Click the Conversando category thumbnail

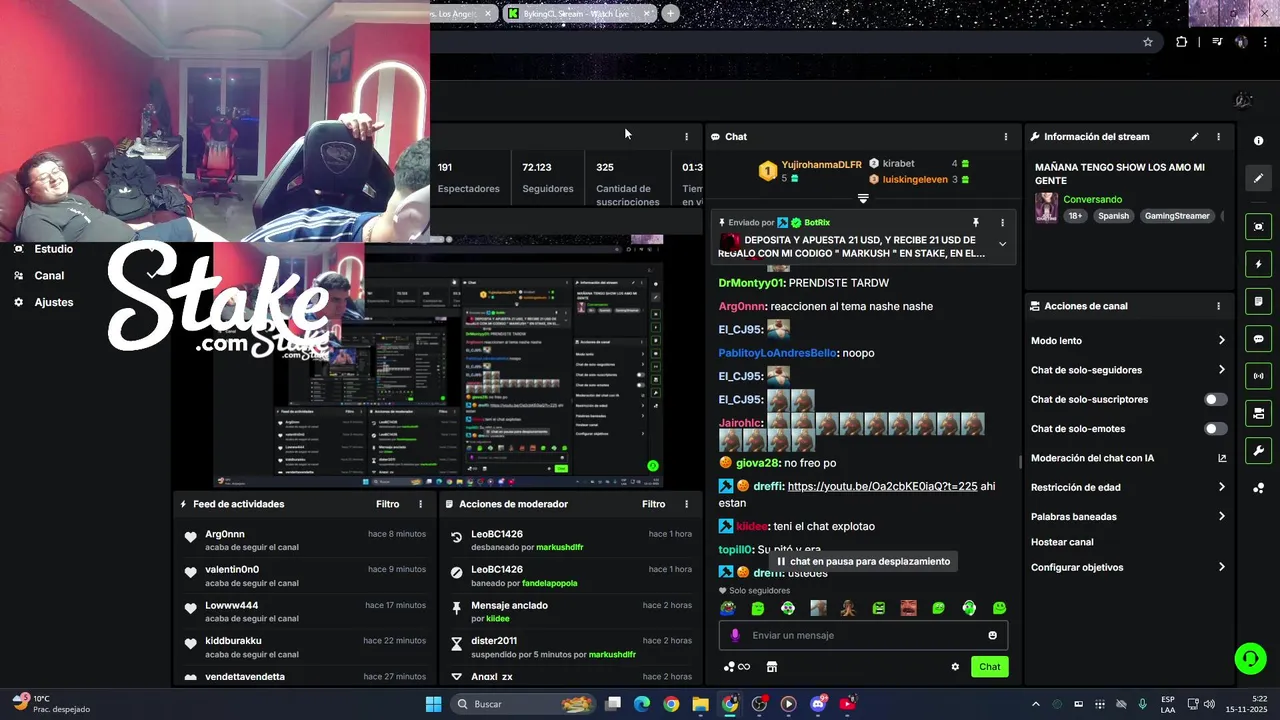[1047, 208]
